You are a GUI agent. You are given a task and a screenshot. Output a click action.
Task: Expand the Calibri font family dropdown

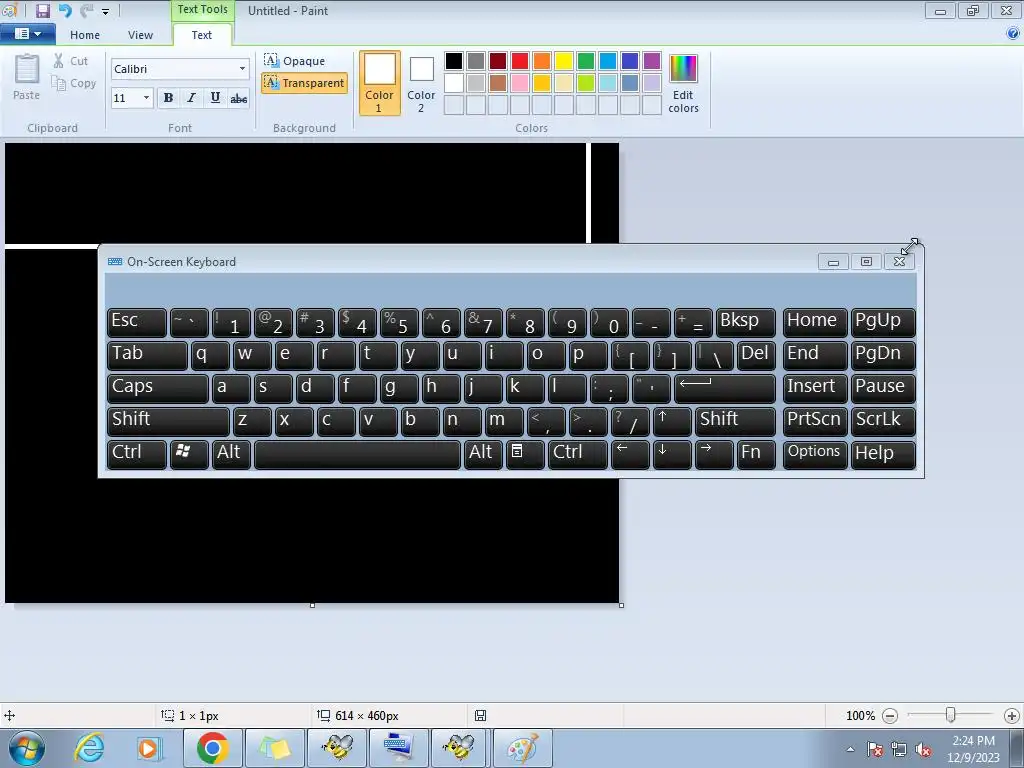tap(242, 69)
